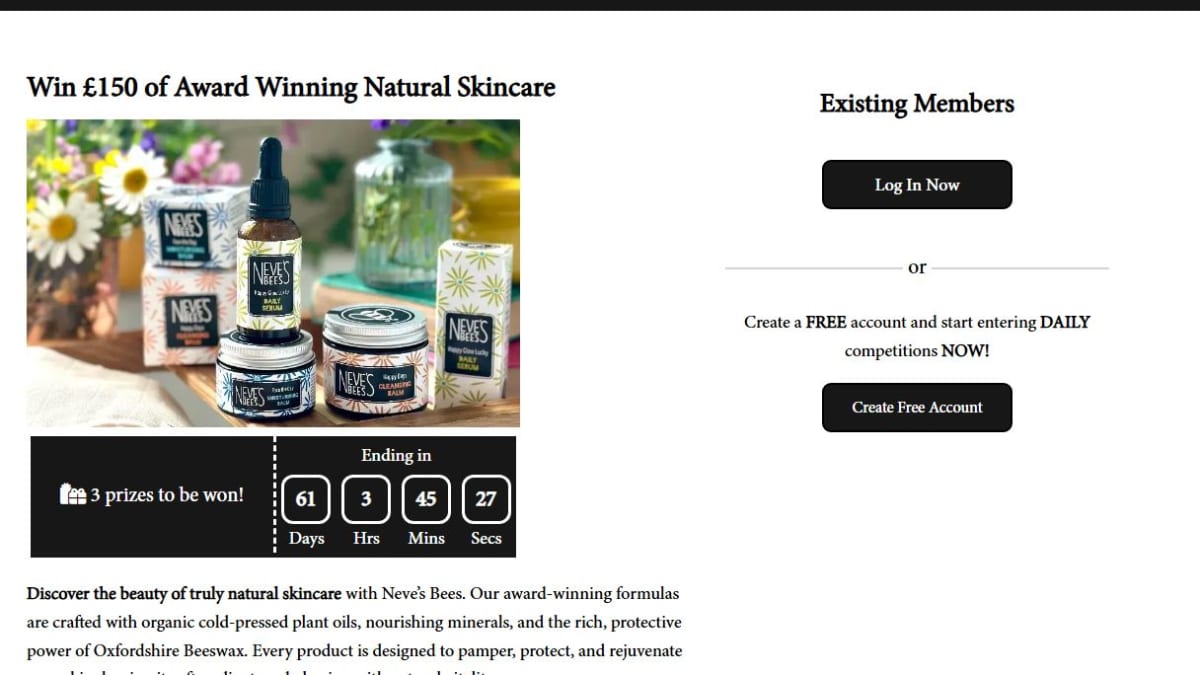This screenshot has width=1200, height=675.
Task: Click the 'Ending in' countdown label
Action: pos(396,455)
